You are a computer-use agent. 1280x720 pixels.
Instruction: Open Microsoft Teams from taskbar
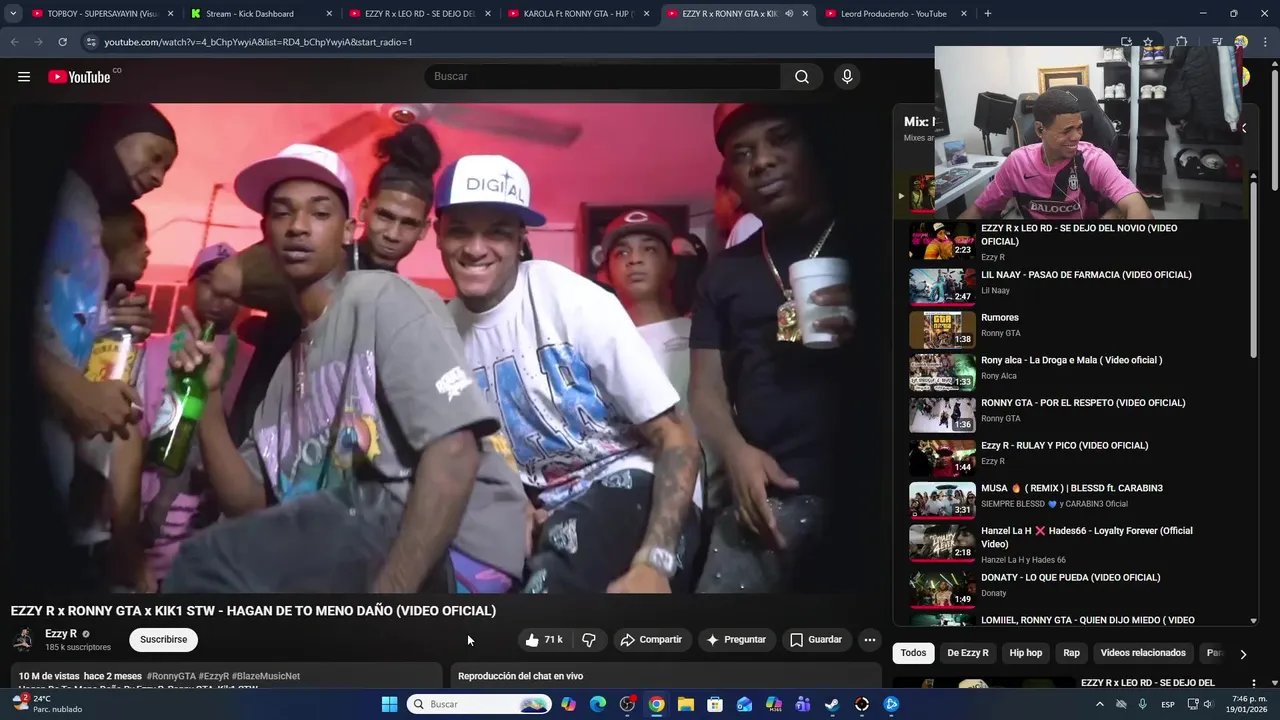803,704
